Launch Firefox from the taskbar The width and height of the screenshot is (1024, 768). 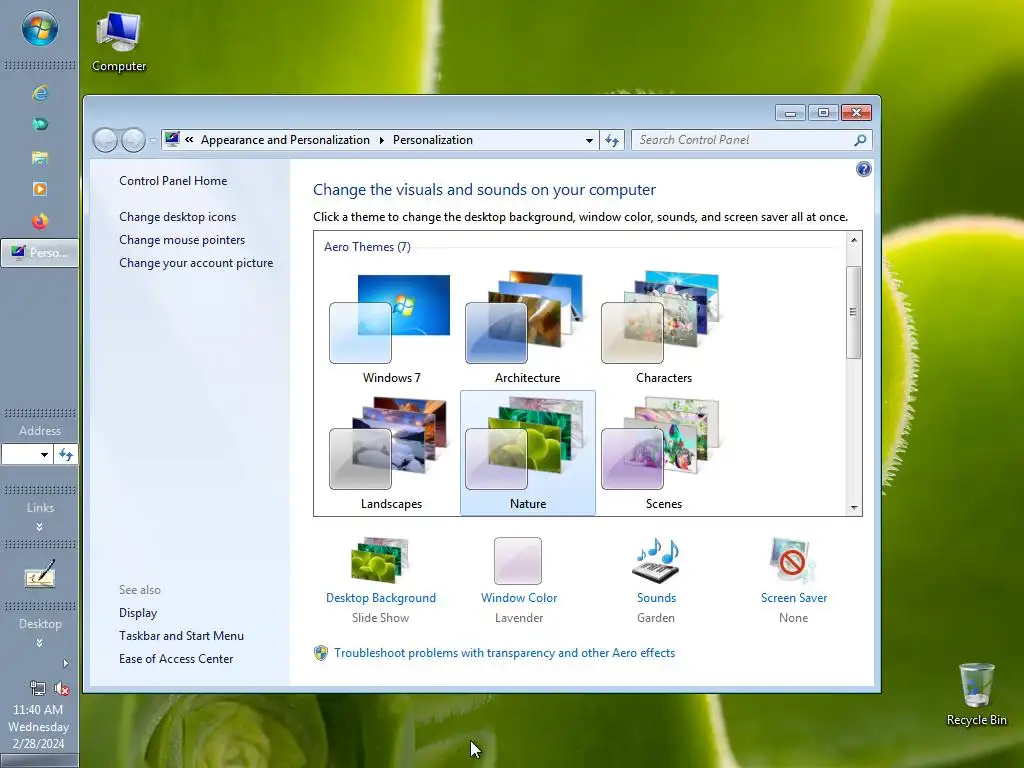tap(40, 221)
